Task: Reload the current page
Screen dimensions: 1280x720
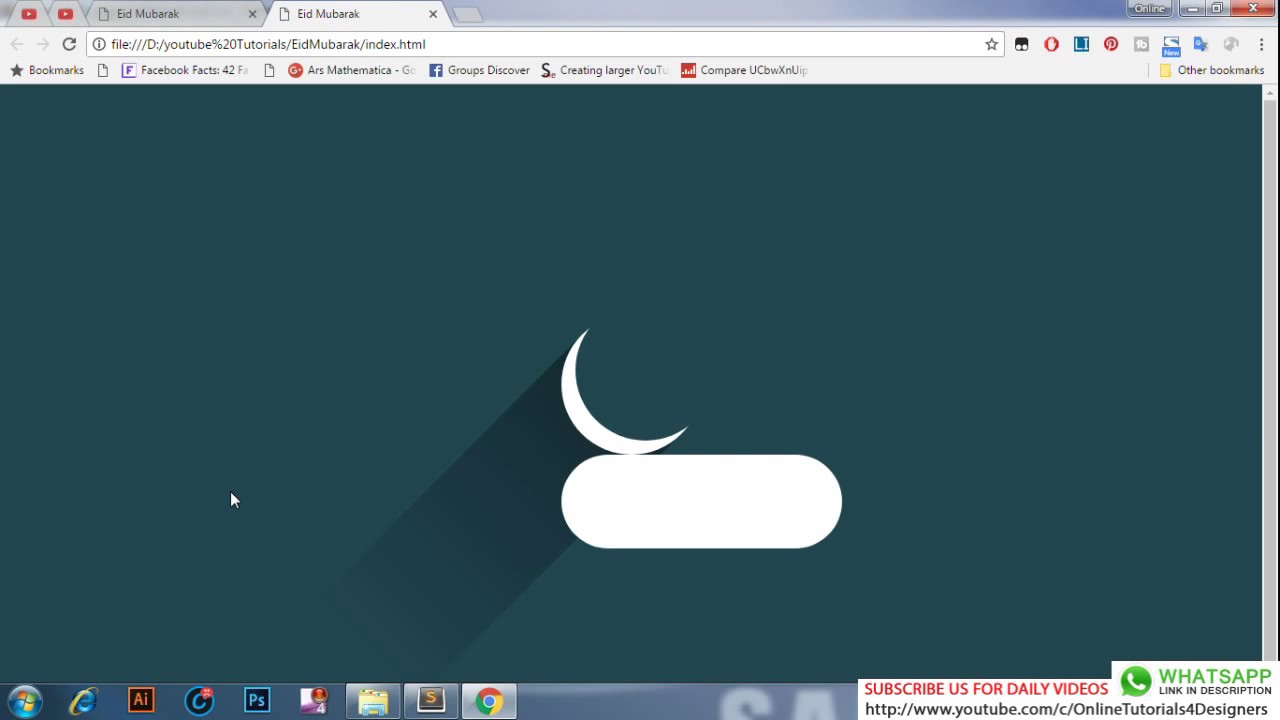Action: click(x=69, y=44)
